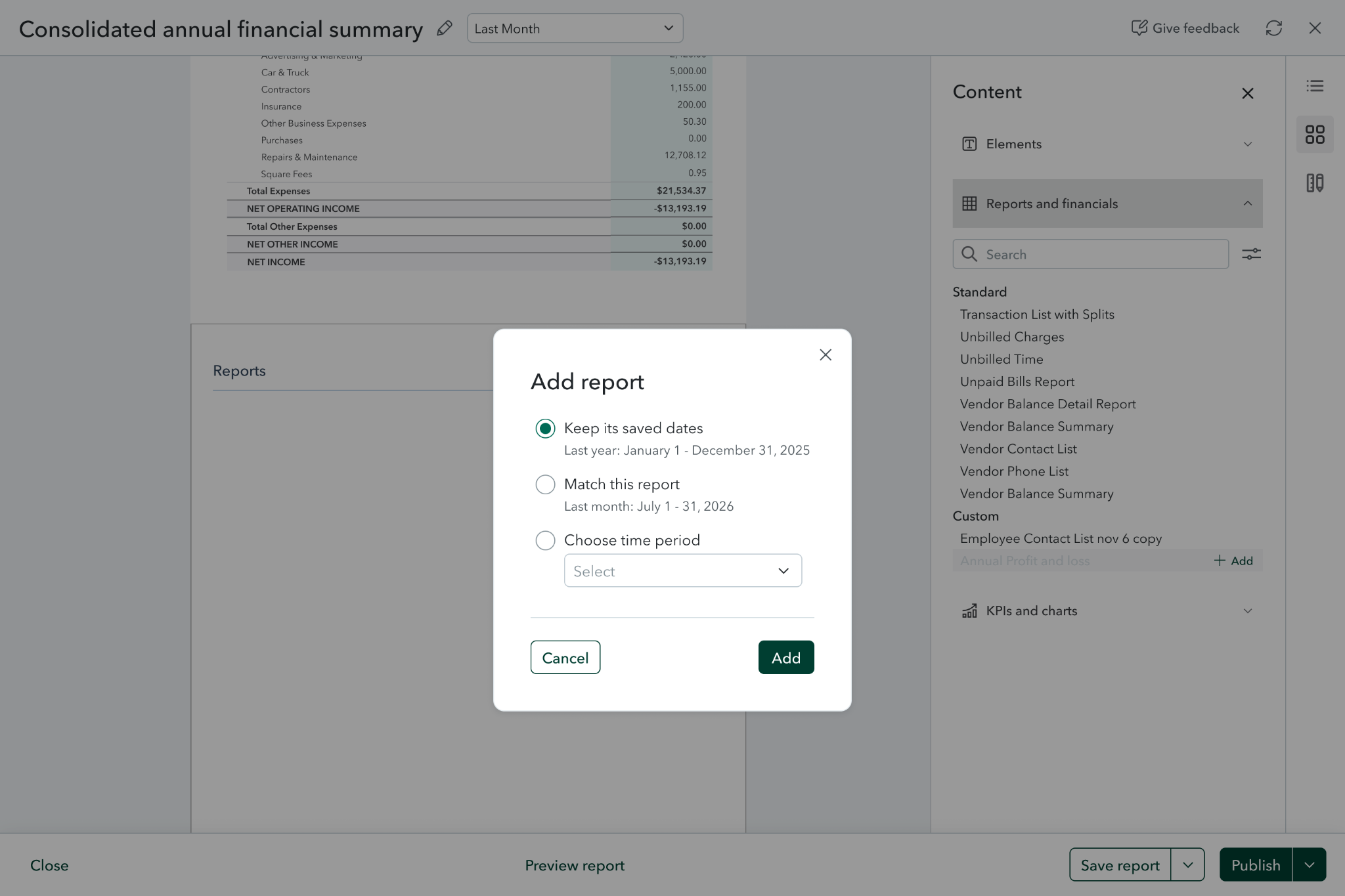Click the Publish button

click(1256, 864)
